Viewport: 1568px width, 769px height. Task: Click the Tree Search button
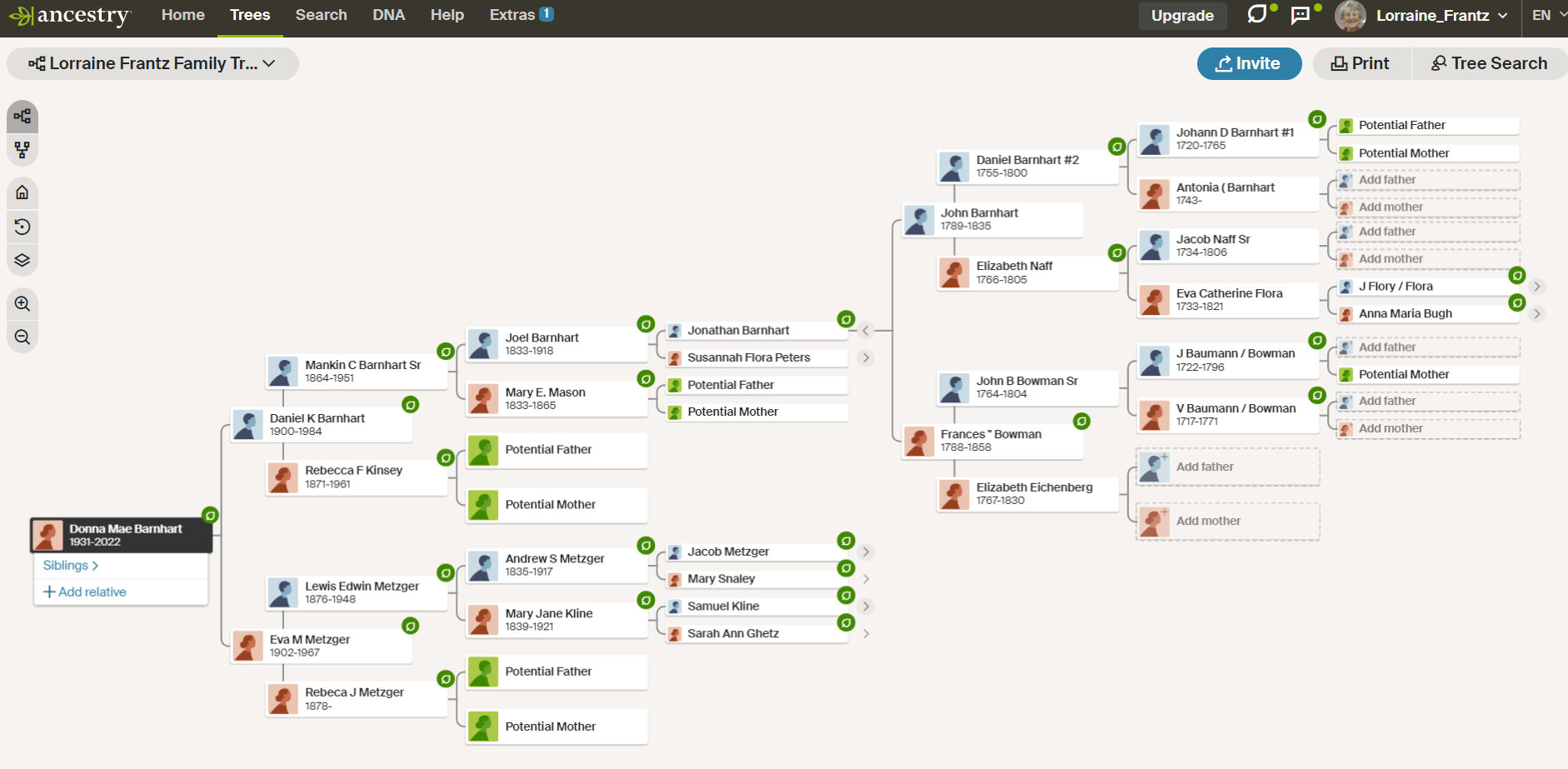[1489, 63]
